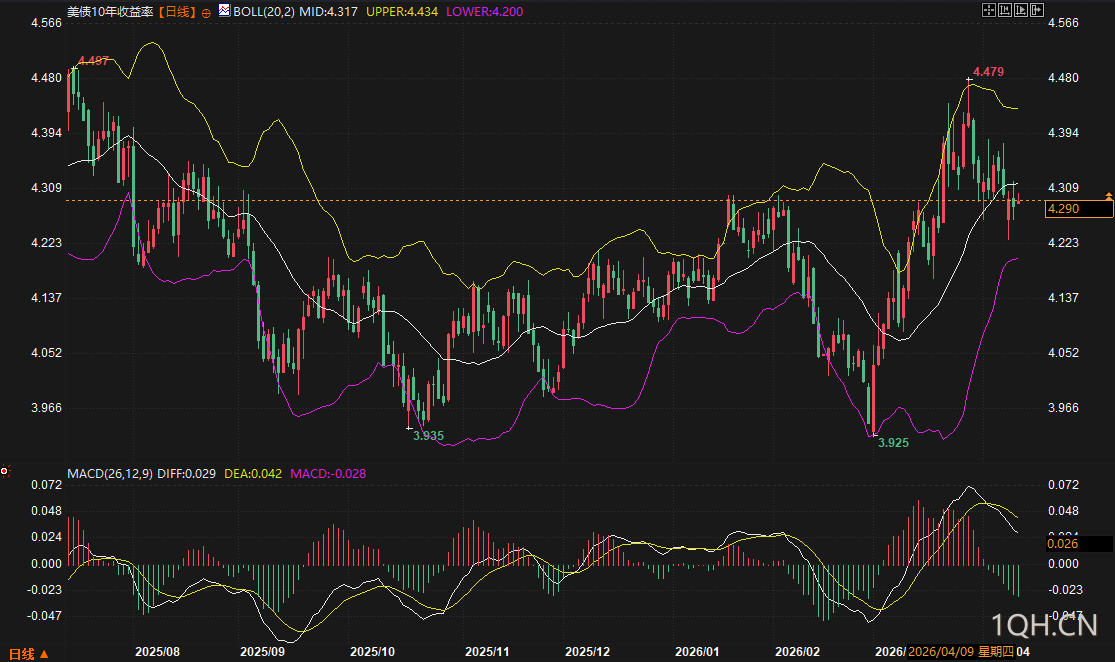Click the MACD(26,12,9) indicator label

[x=110, y=472]
